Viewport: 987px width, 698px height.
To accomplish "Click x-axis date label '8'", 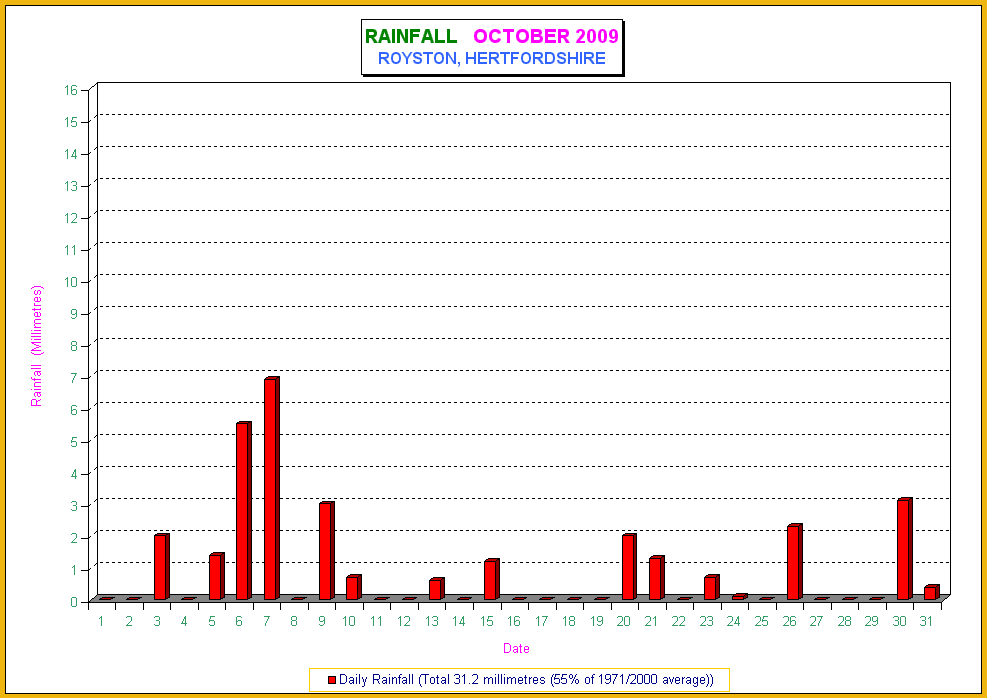I will pos(294,621).
